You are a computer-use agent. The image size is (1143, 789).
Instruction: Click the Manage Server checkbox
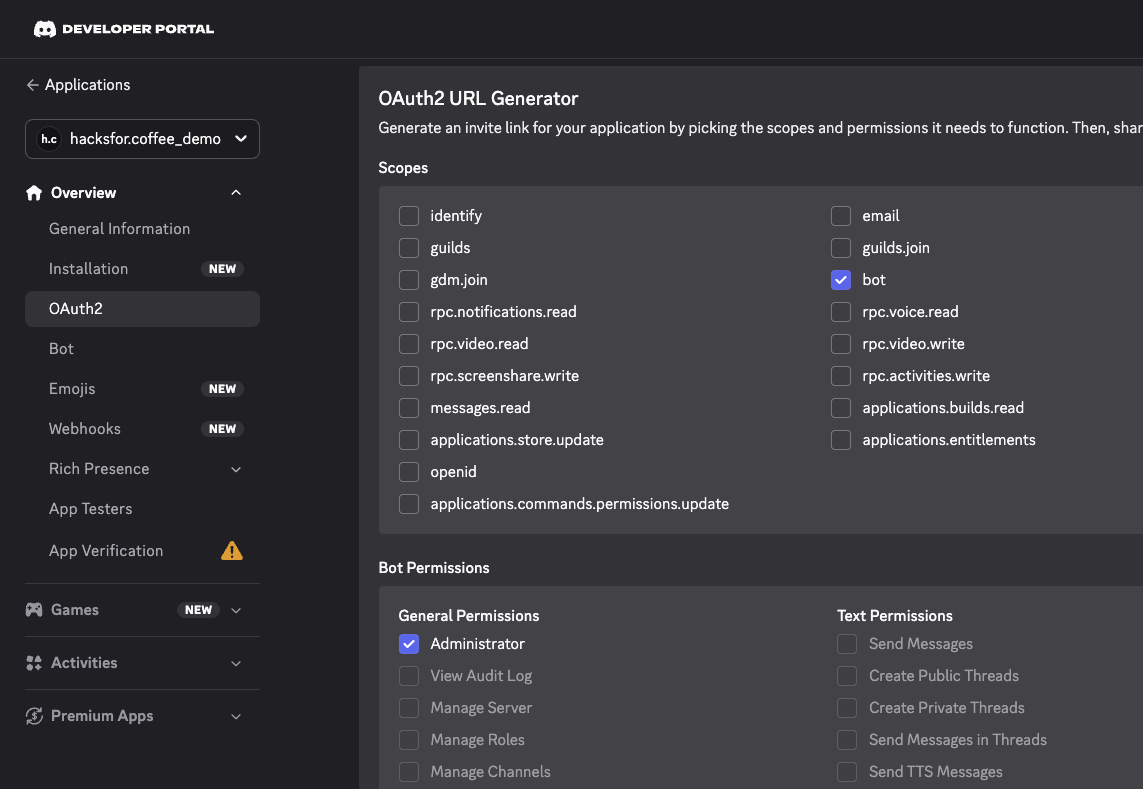pos(409,708)
